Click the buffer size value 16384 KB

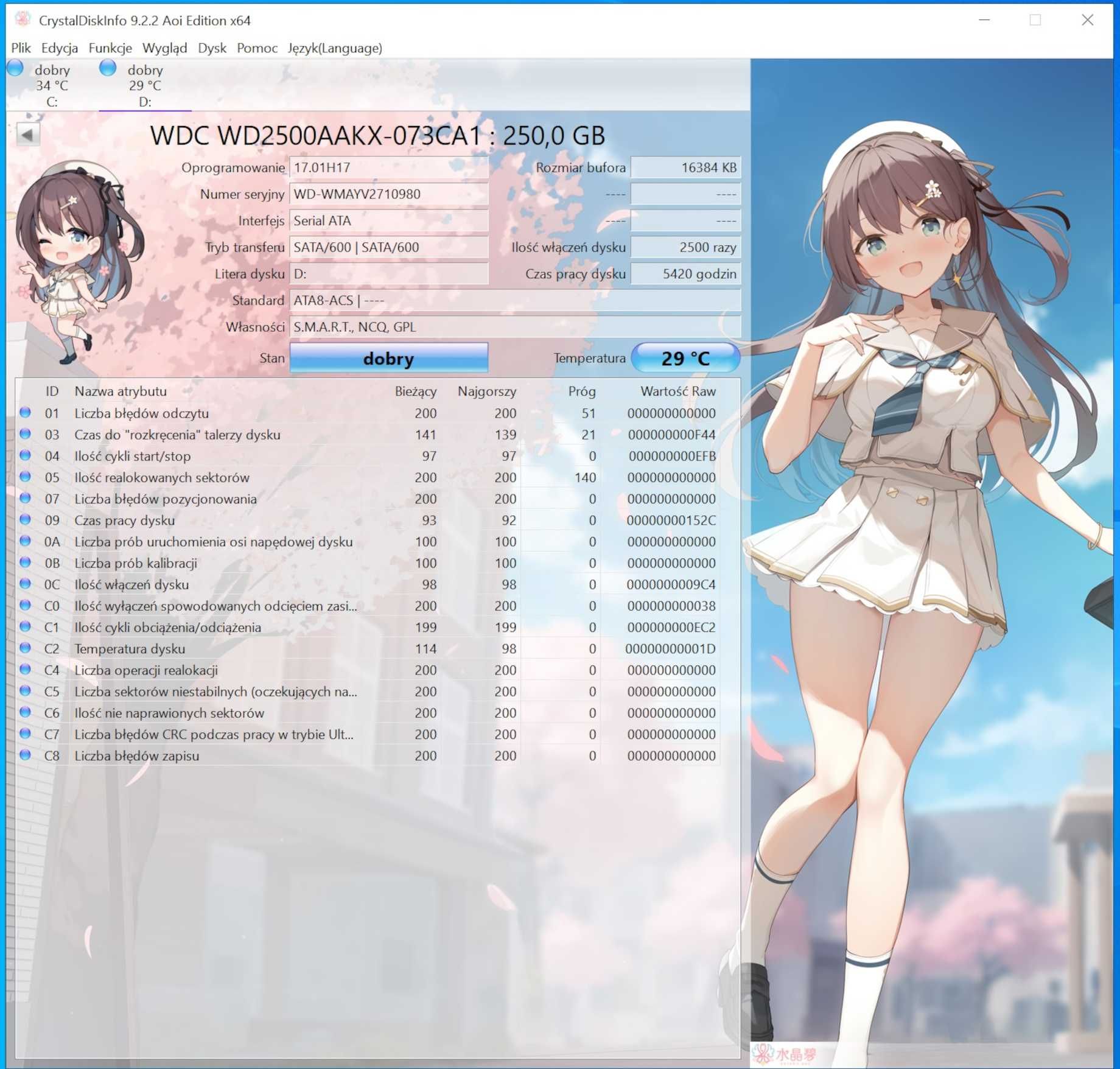685,167
